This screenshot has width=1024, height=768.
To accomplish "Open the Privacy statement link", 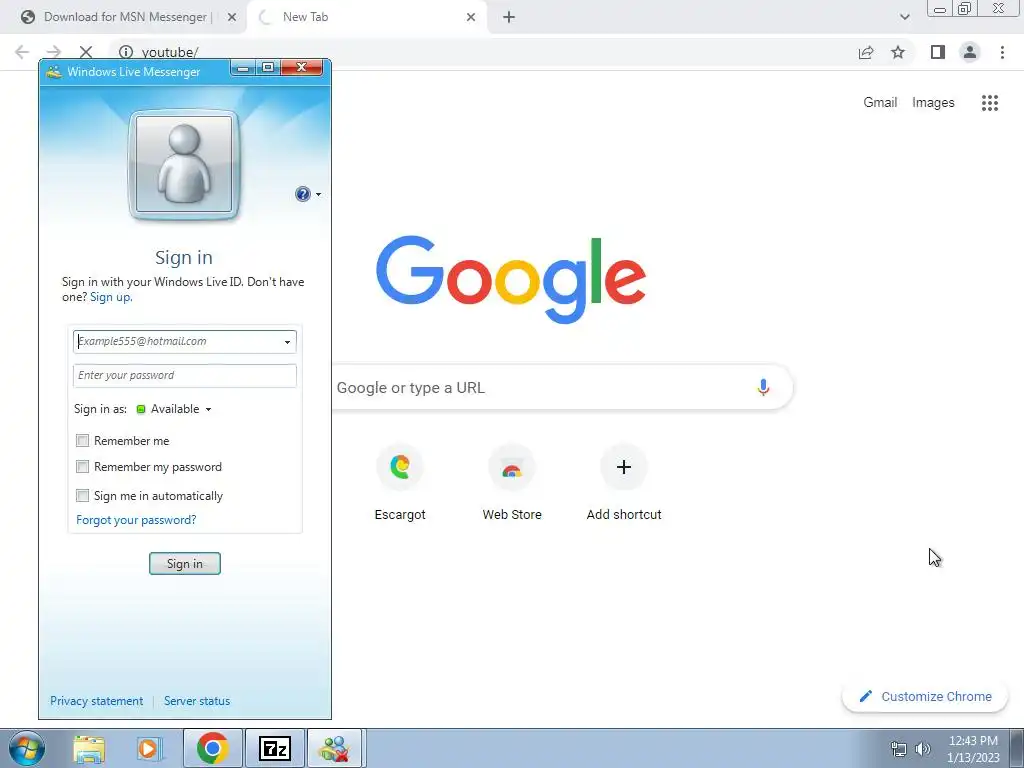I will pos(97,701).
